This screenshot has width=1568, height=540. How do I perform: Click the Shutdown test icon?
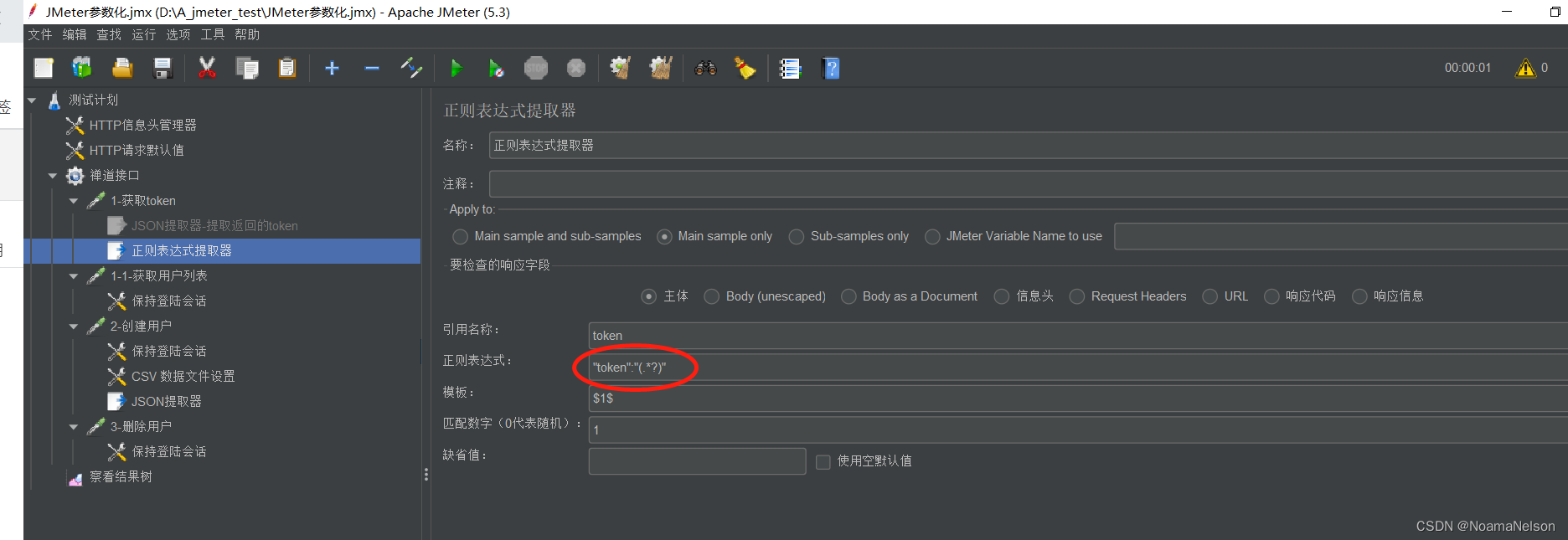(x=576, y=68)
